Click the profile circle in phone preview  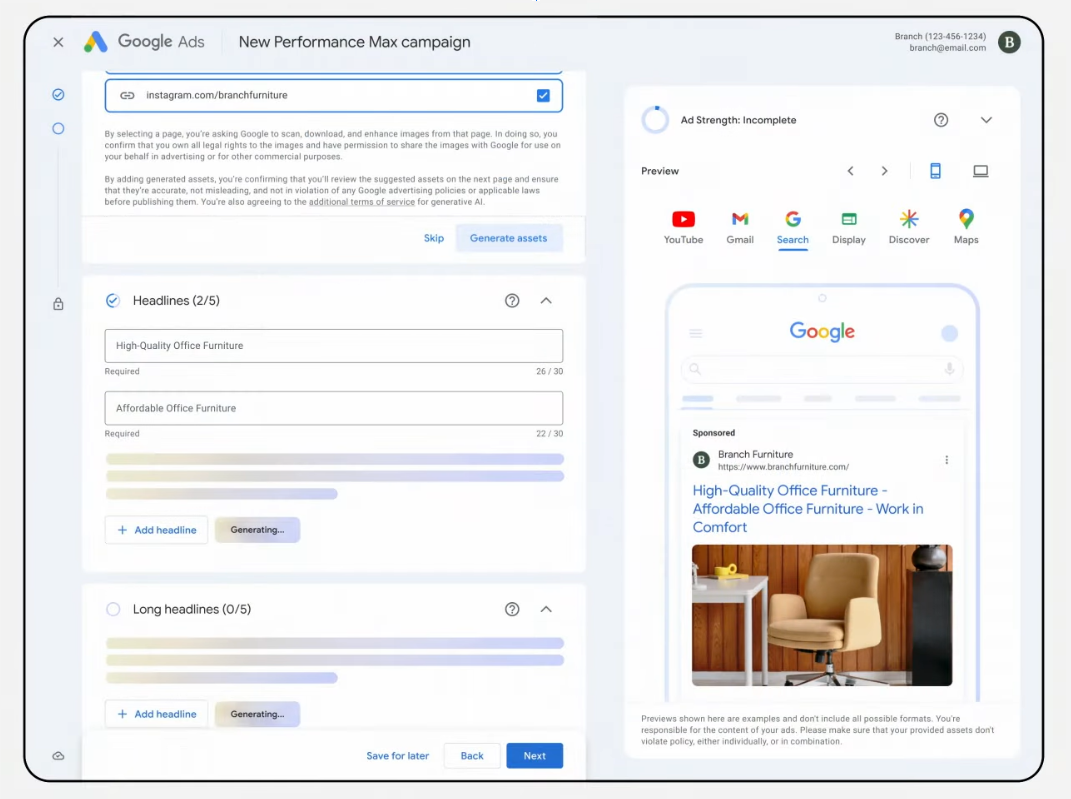pos(949,333)
